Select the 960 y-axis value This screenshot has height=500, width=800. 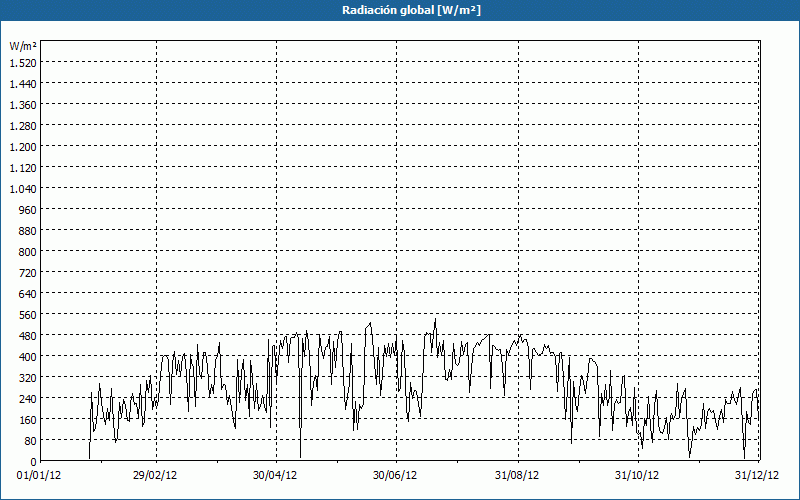point(28,210)
